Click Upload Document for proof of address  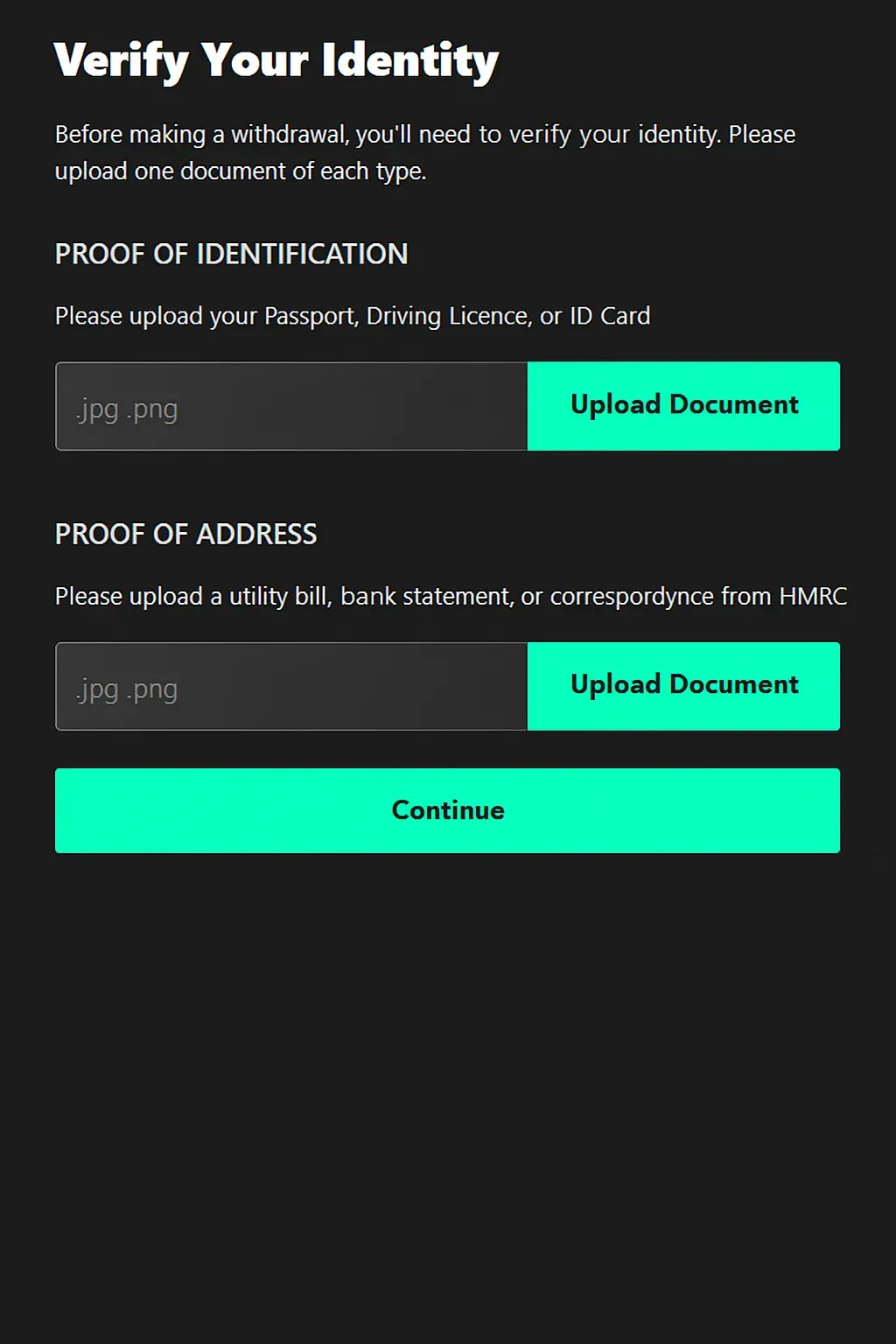683,686
